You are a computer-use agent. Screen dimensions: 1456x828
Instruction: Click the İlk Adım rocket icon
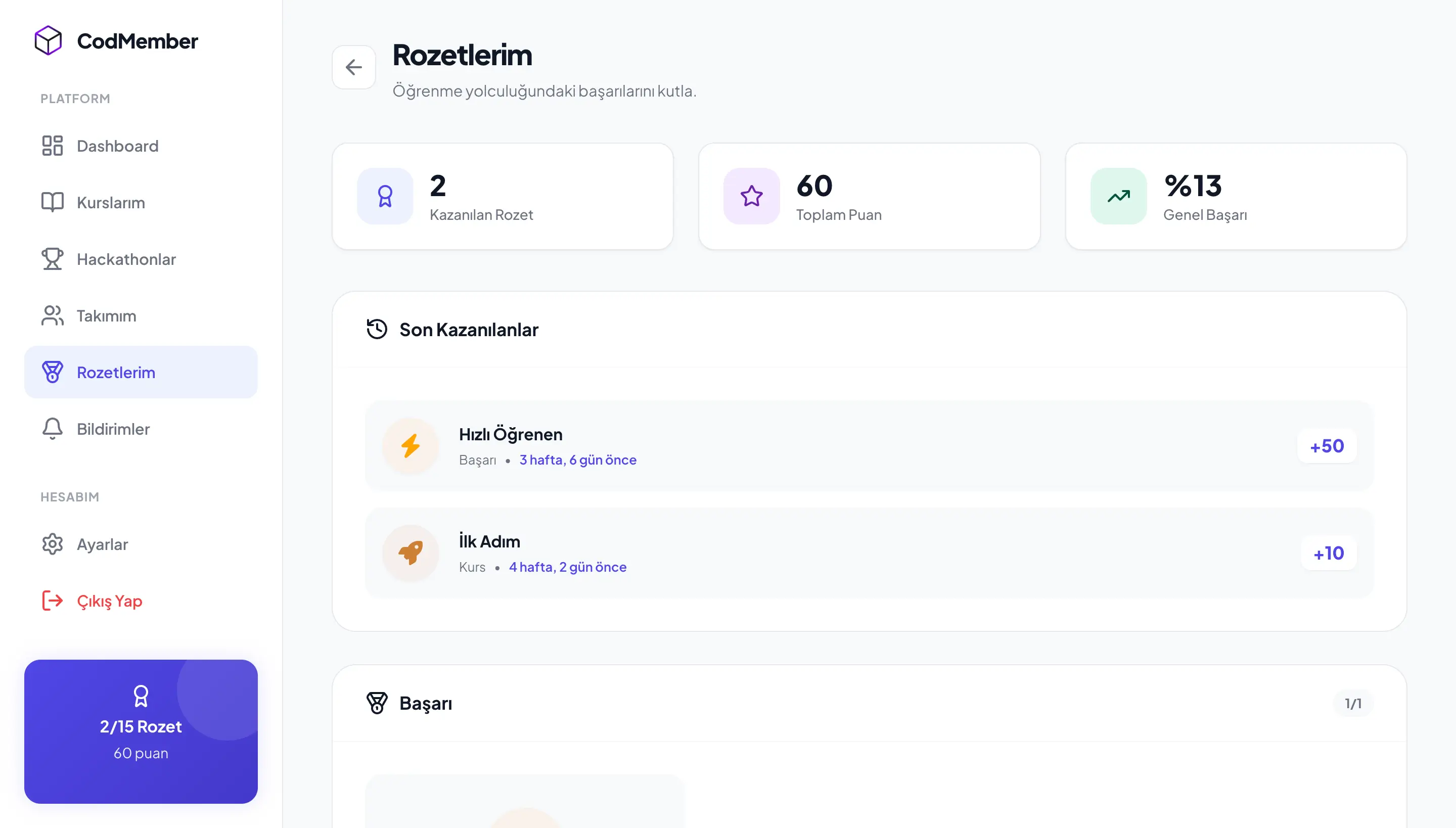click(x=410, y=553)
